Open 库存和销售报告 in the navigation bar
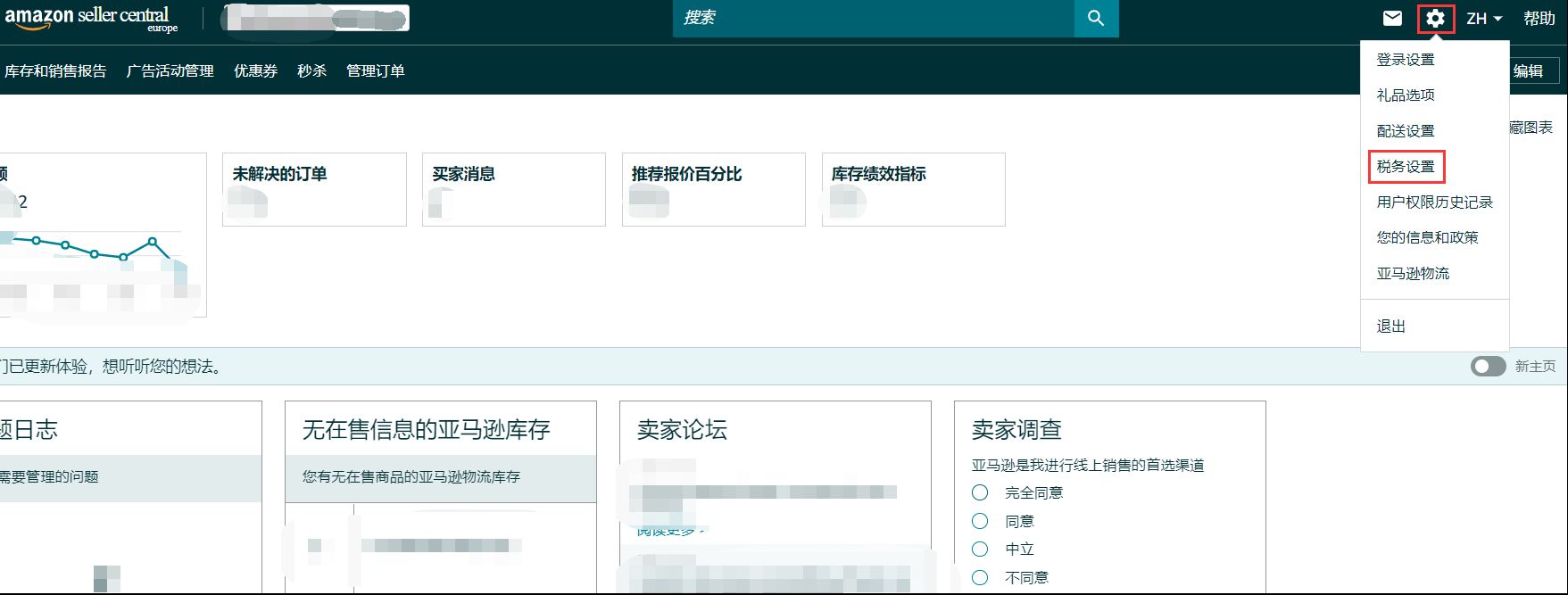1568x595 pixels. coord(55,71)
